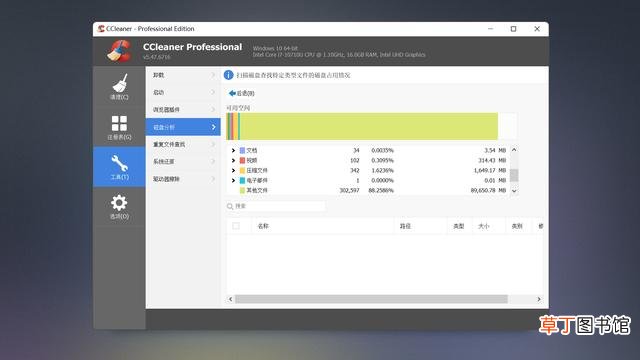Open the Browser Plugins (浏览器插件) tool

183,109
